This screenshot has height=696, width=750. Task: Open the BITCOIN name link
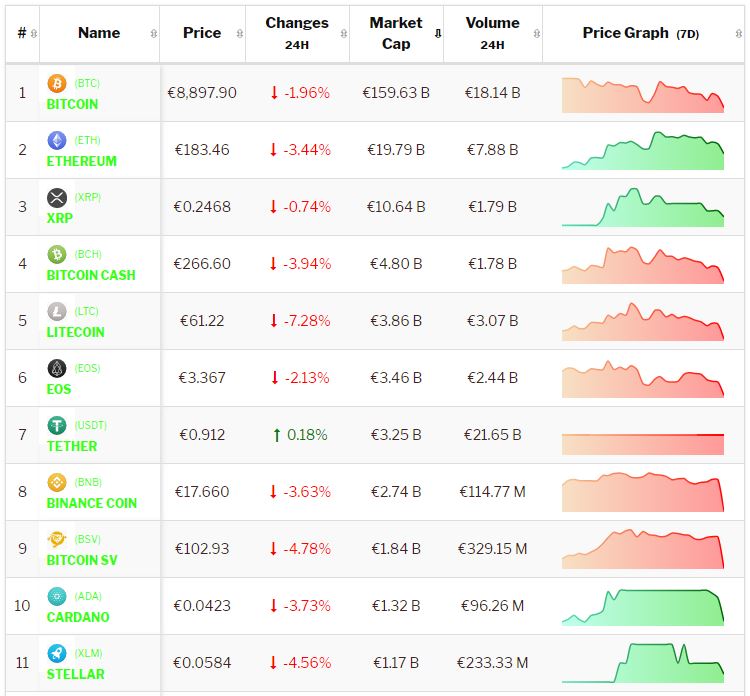point(72,104)
